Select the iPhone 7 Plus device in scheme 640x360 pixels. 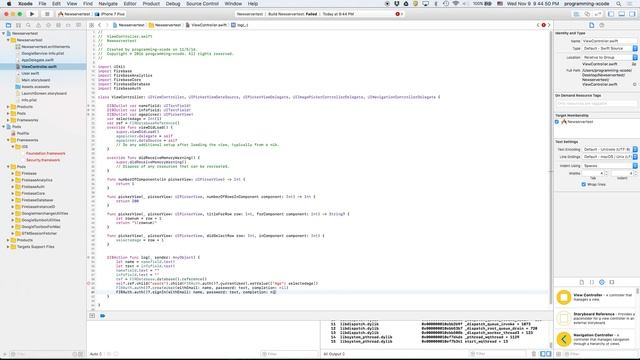(110, 14)
